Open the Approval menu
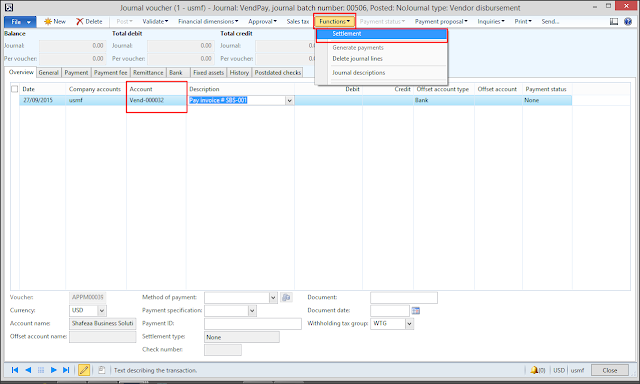The image size is (640, 384). click(x=262, y=22)
